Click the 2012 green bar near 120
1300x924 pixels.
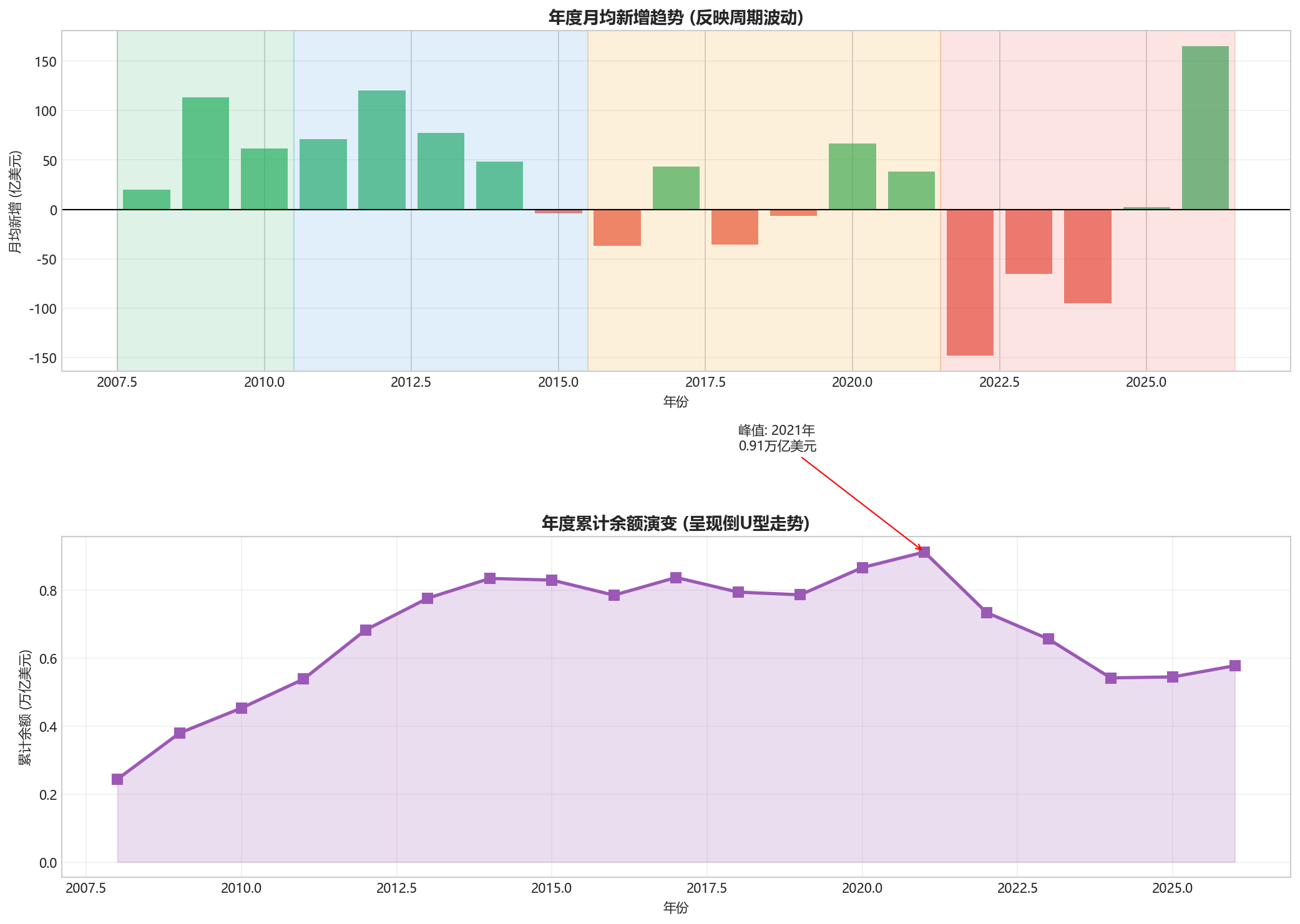point(381,150)
